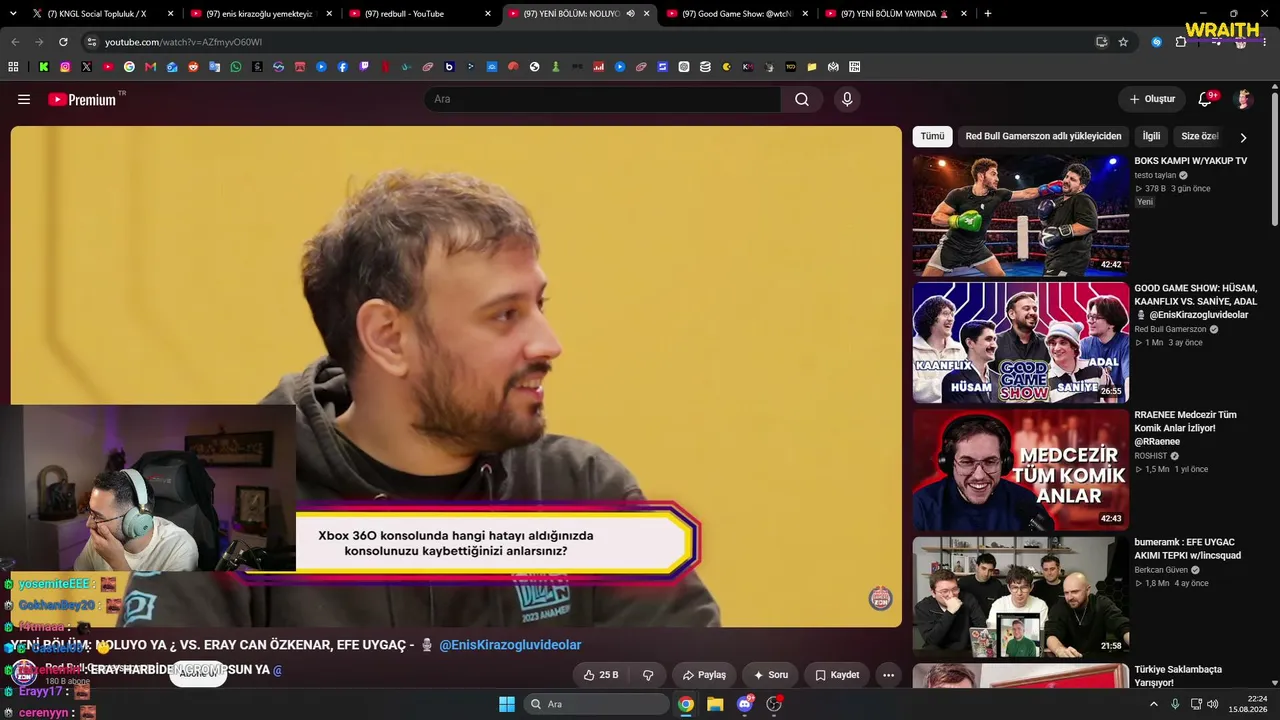
Task: Open the GOOD GAME SHOW Hüsam Kaanflix thumbnail
Action: [x=1020, y=343]
